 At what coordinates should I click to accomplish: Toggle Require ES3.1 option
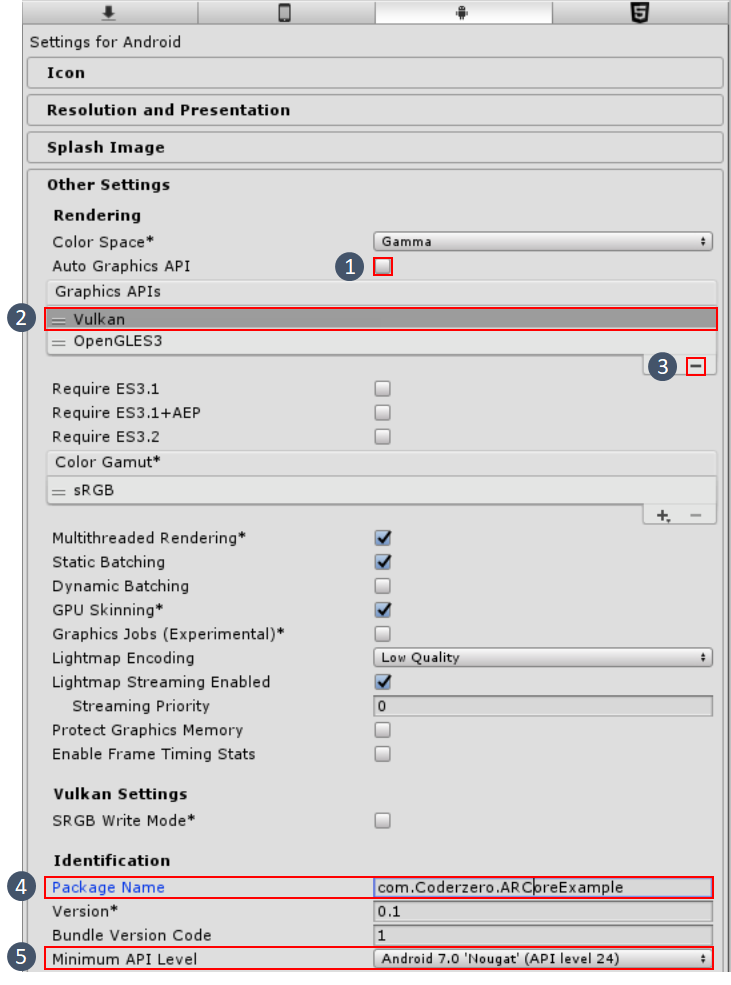(382, 388)
